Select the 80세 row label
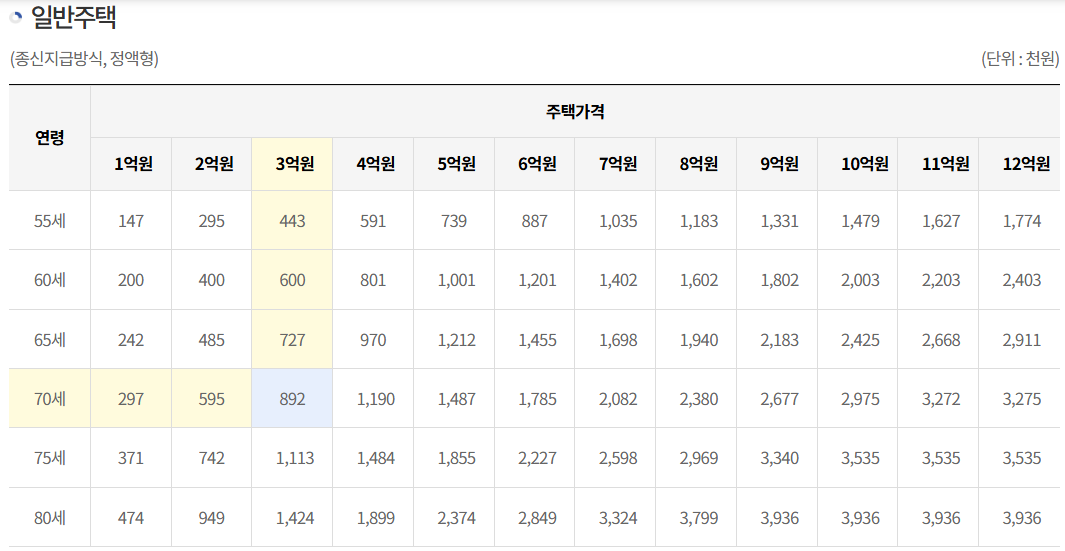 pyautogui.click(x=50, y=518)
